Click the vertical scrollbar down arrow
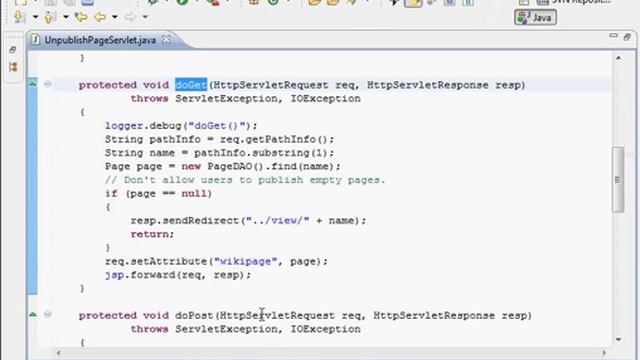The width and height of the screenshot is (640, 360). coord(618,339)
